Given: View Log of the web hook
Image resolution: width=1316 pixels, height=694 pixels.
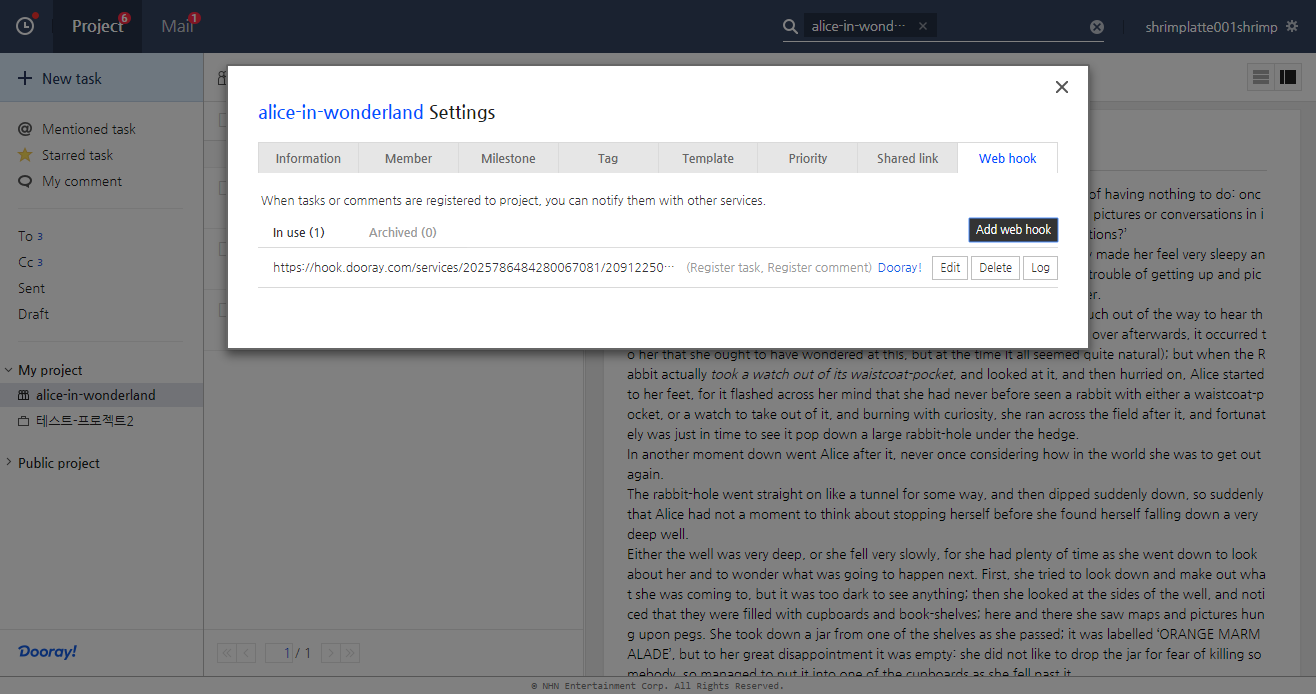Looking at the screenshot, I should point(1040,268).
